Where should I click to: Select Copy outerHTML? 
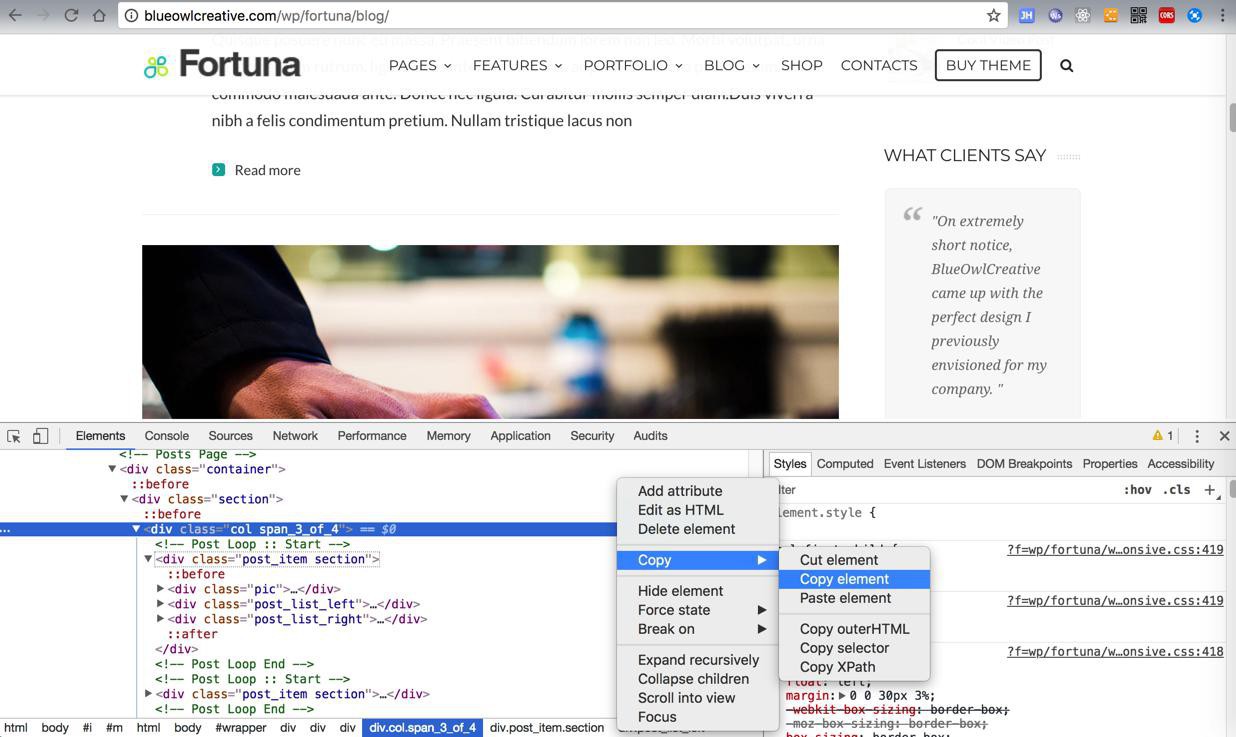click(854, 629)
